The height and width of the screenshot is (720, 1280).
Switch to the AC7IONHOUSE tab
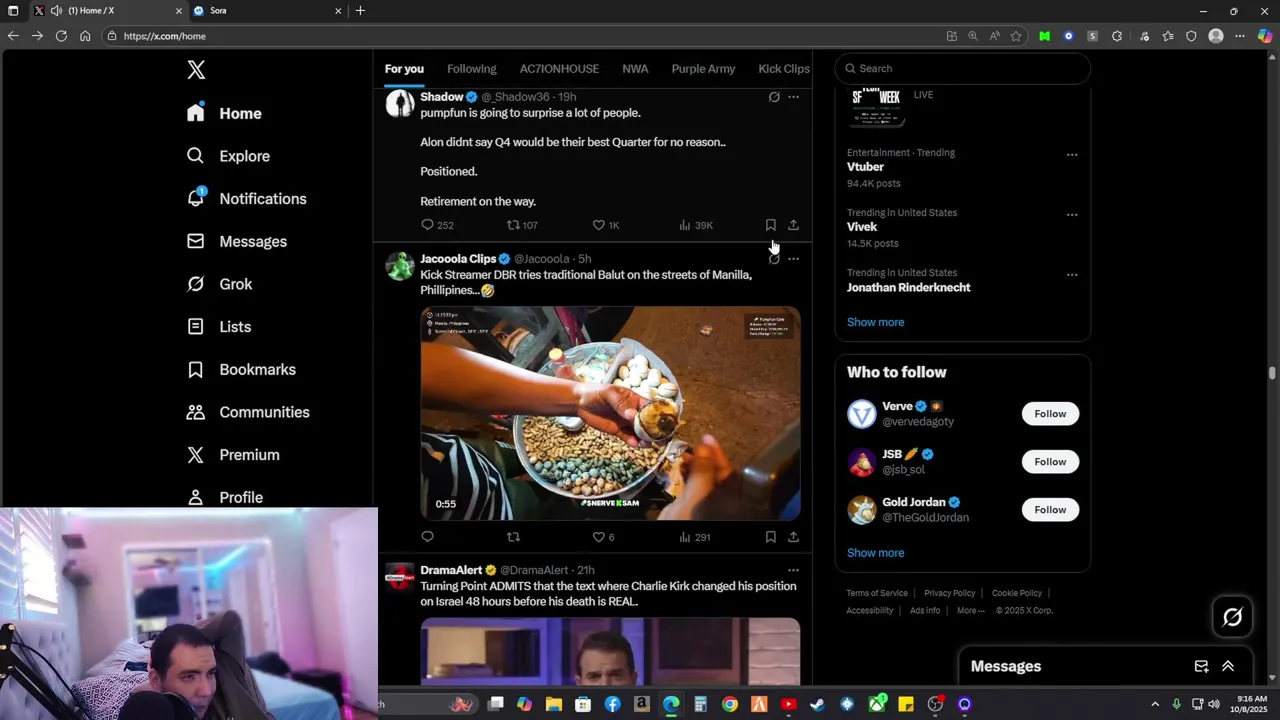tap(559, 69)
